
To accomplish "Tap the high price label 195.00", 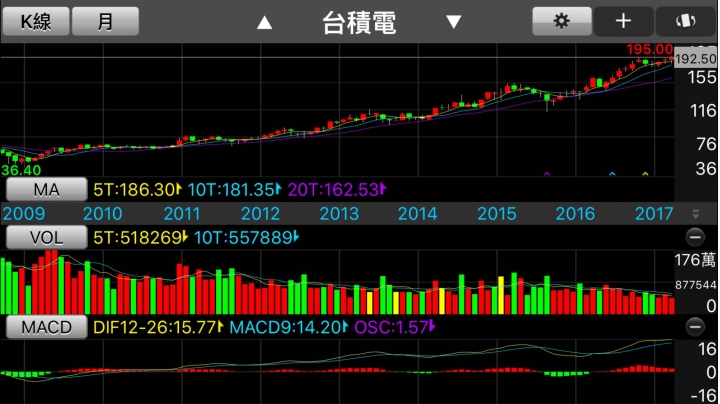I will coord(649,49).
